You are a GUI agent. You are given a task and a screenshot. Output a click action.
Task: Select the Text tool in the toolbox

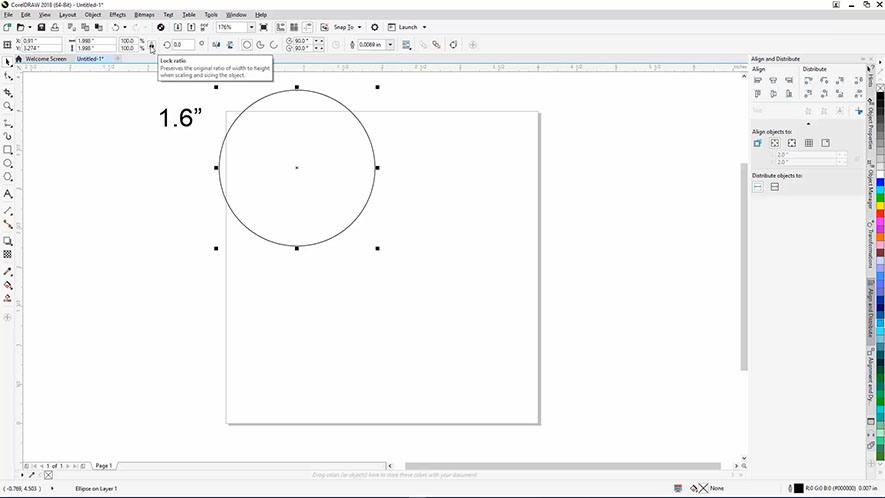(8, 193)
